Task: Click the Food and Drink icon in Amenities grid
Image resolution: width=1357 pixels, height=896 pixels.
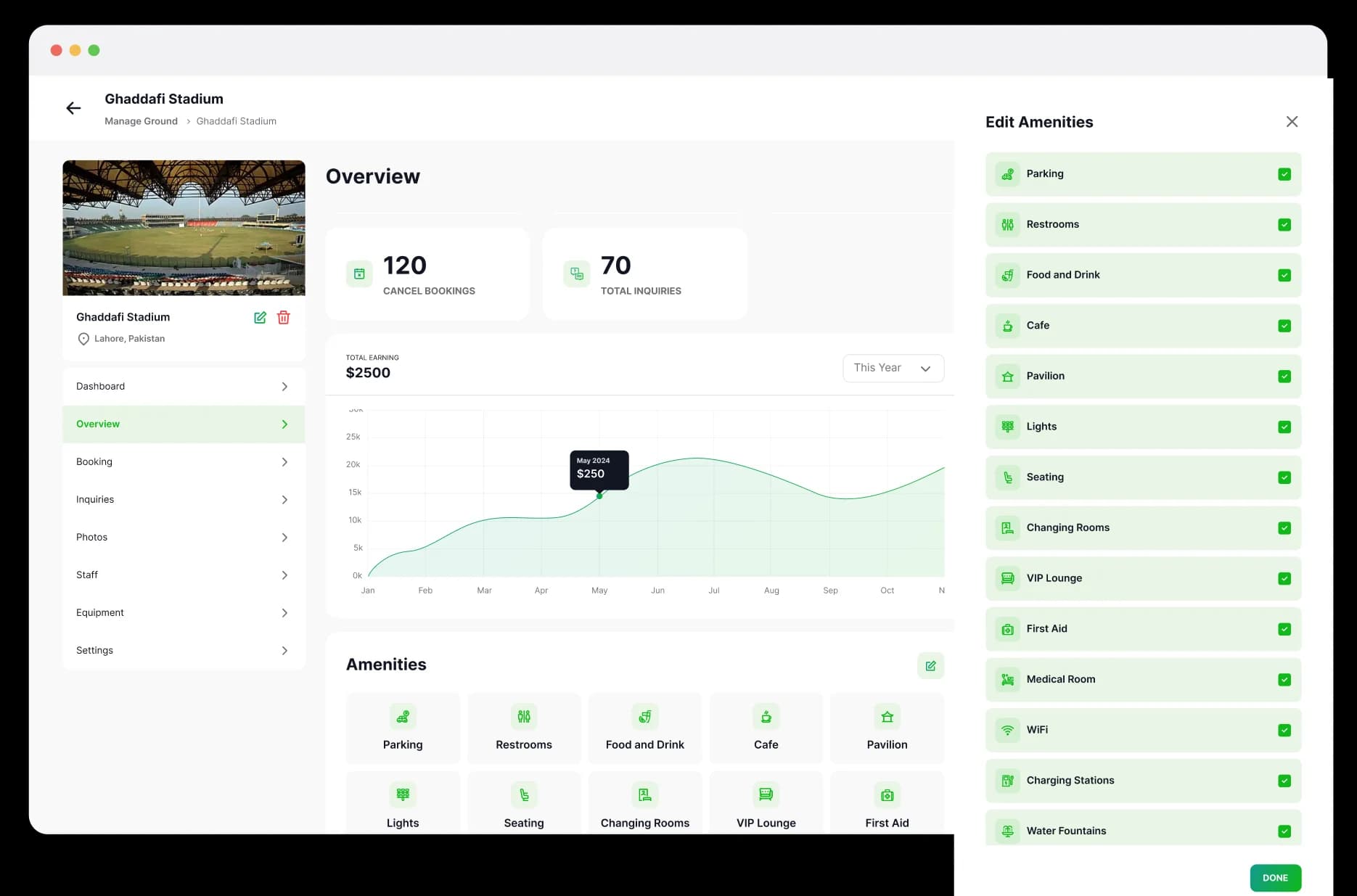Action: pyautogui.click(x=645, y=718)
